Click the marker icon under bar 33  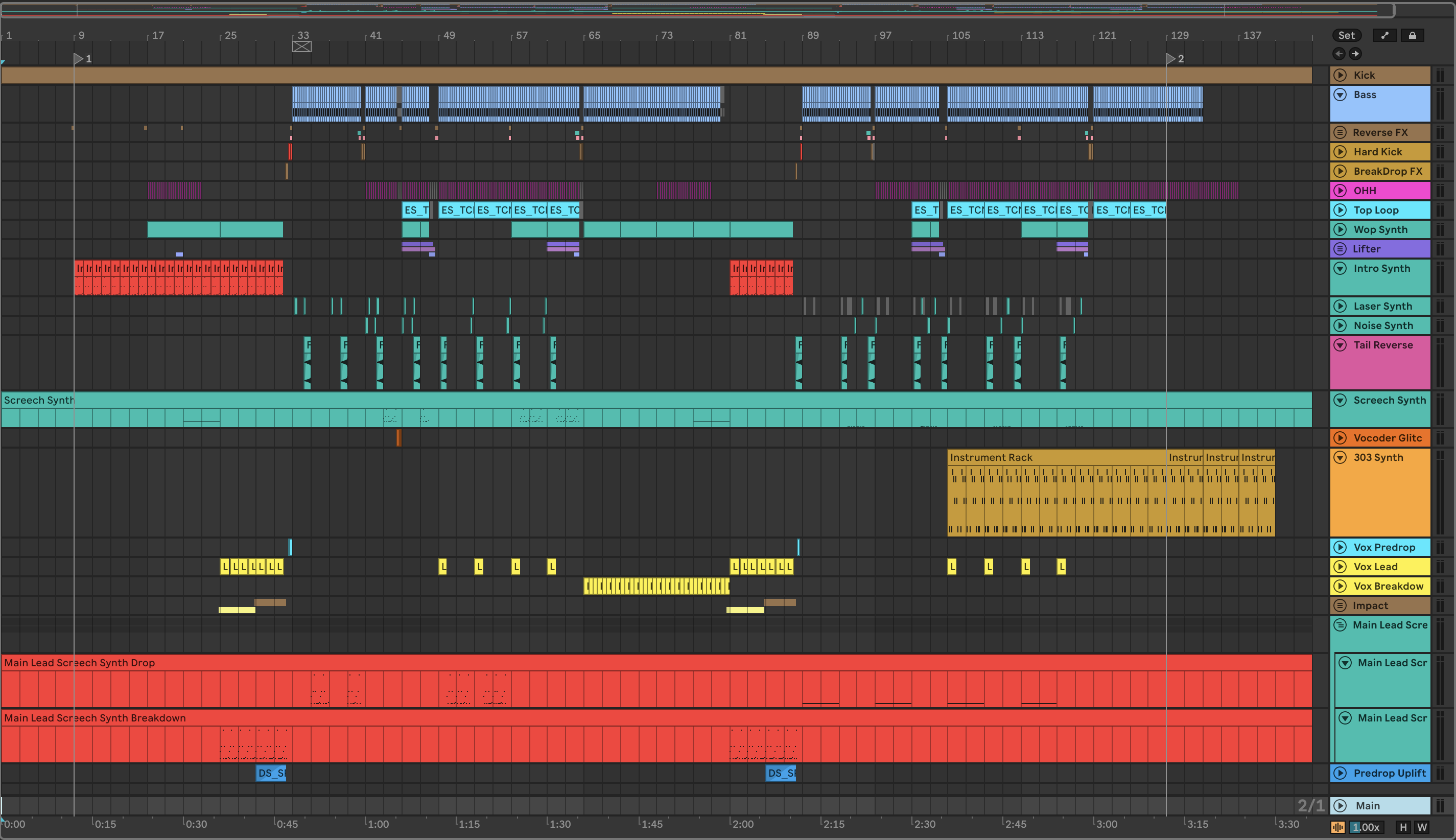tap(302, 46)
